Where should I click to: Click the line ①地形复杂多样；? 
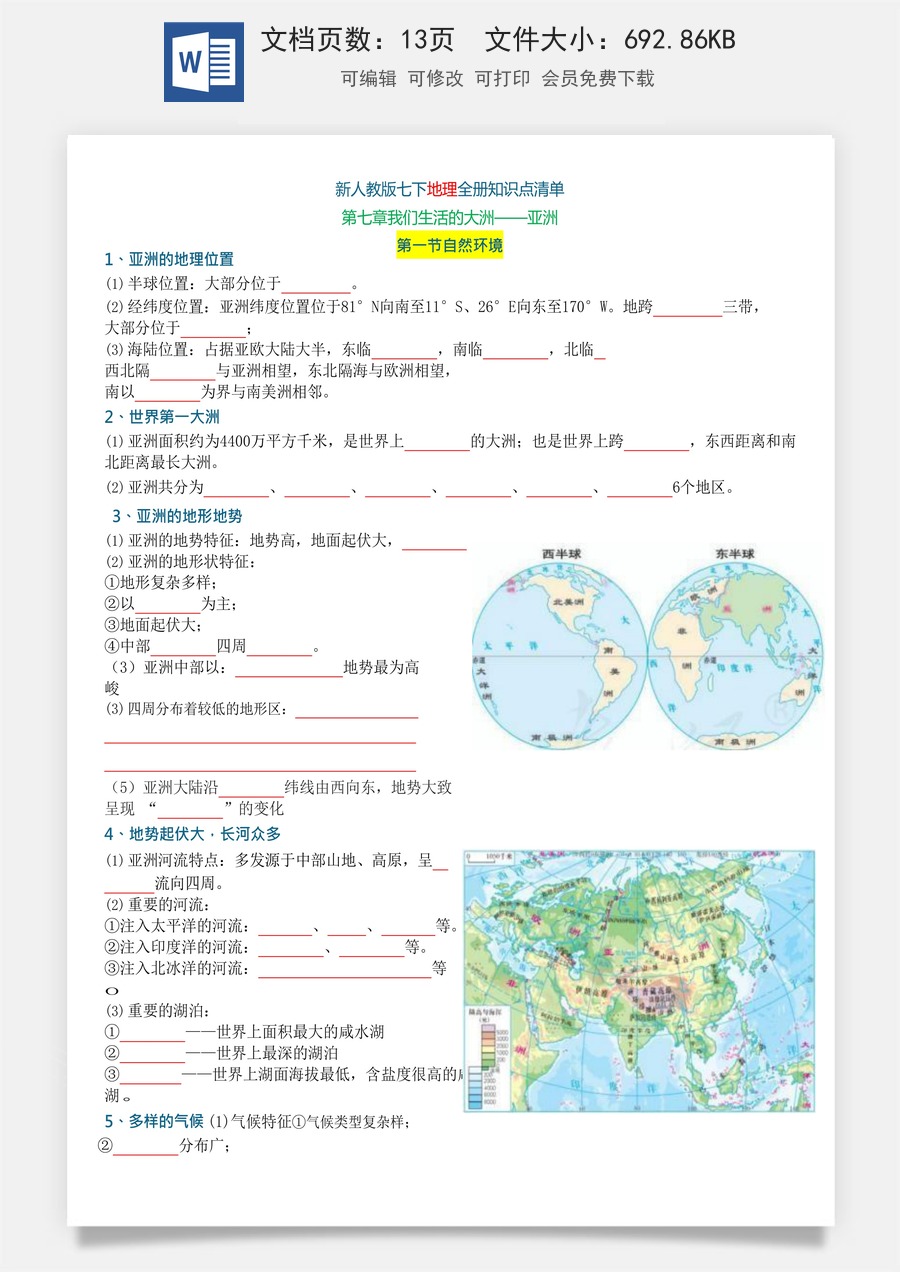(161, 582)
